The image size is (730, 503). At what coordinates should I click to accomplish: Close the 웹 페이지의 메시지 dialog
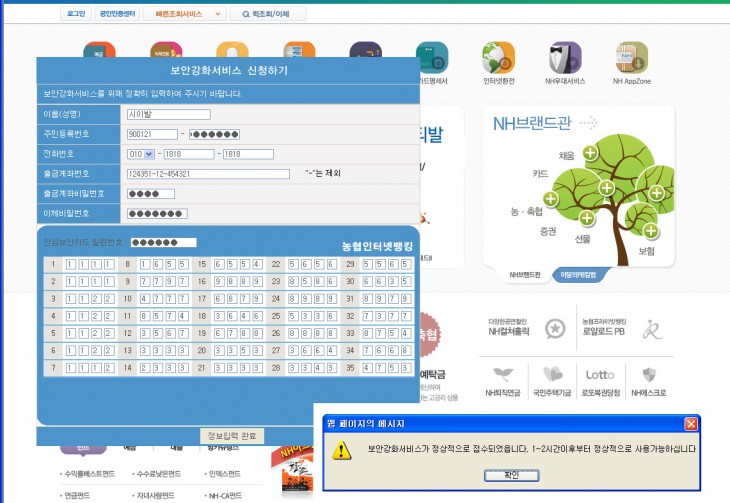(691, 424)
